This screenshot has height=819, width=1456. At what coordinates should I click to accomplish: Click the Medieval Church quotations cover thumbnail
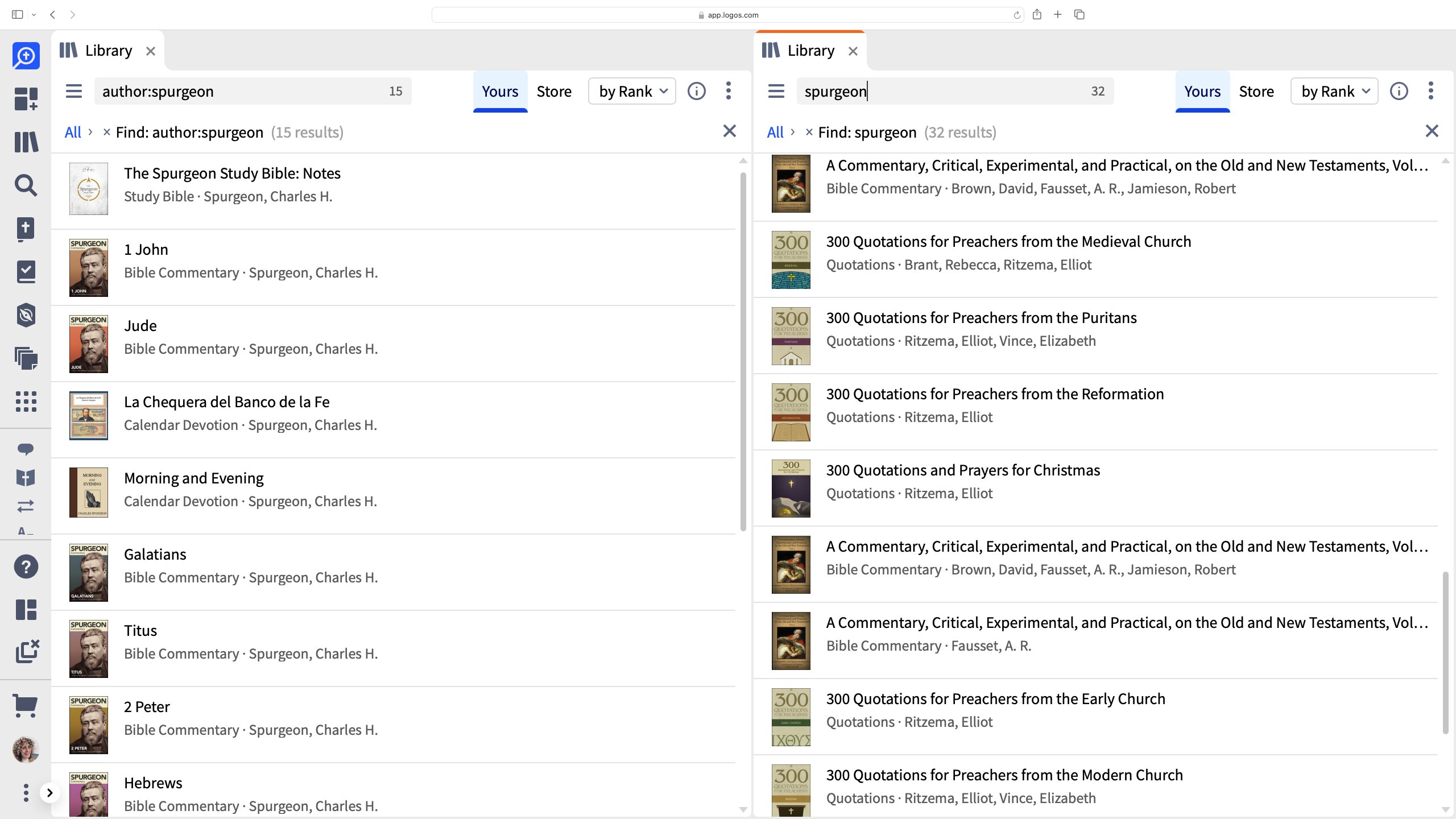click(x=791, y=259)
